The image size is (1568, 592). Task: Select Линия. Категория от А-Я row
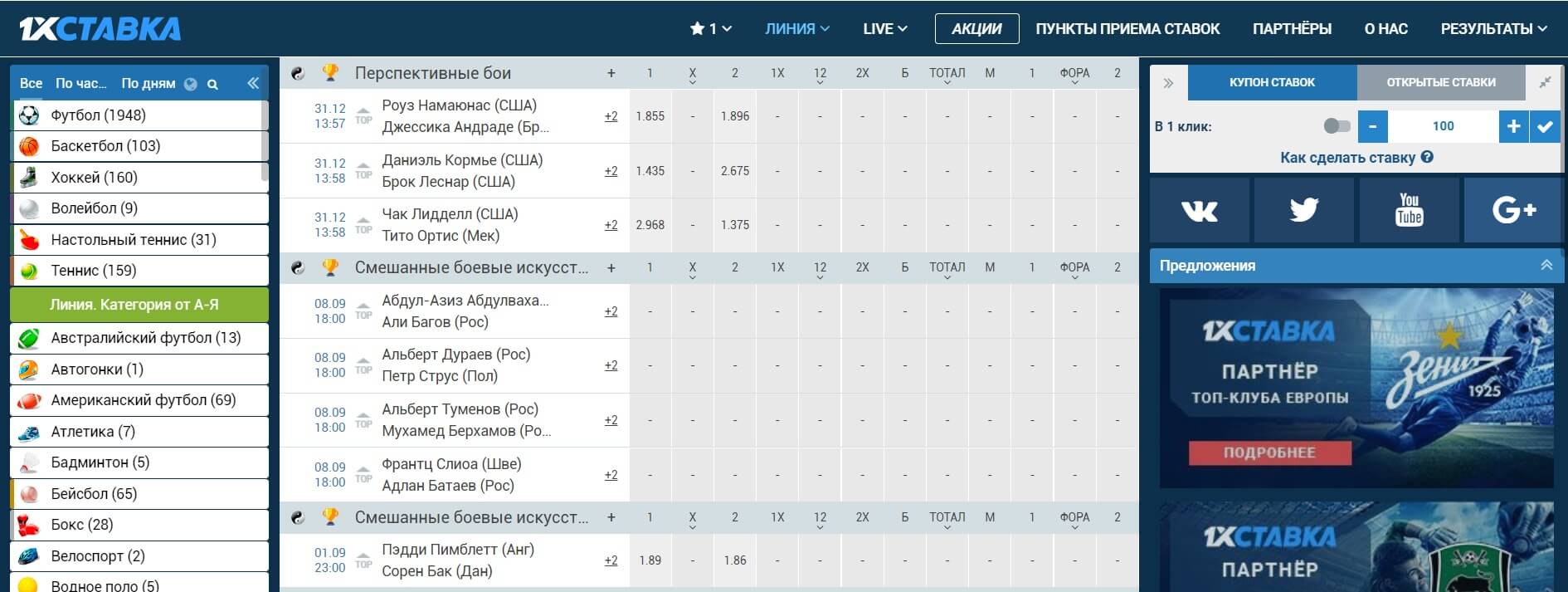pos(139,305)
